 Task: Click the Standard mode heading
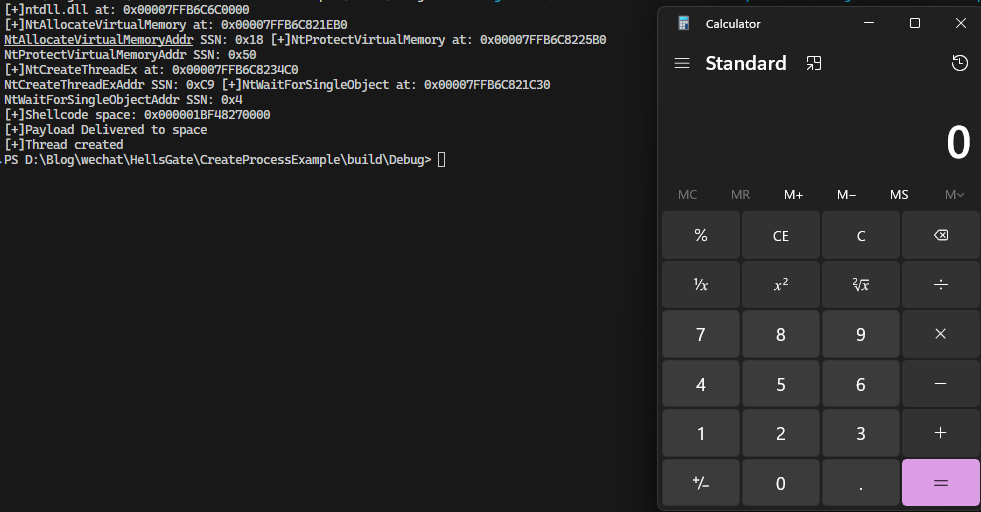tap(746, 63)
